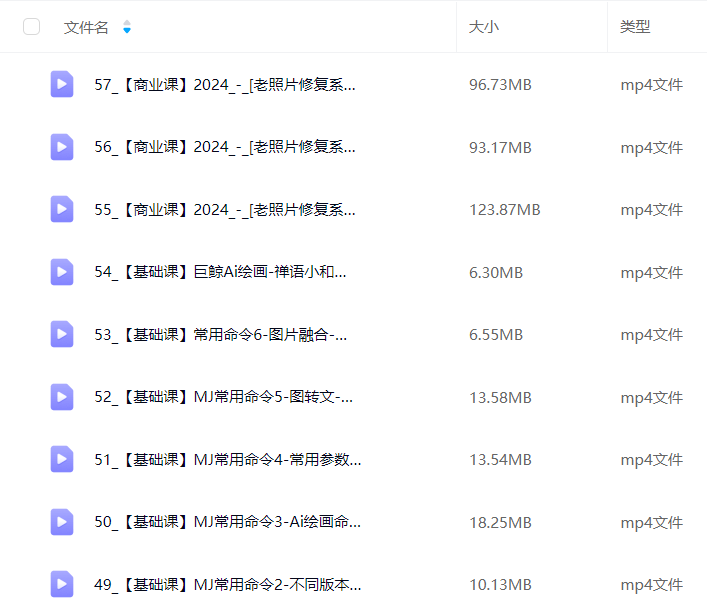Click the video icon for file 55_
This screenshot has height=612, width=707.
coord(62,209)
